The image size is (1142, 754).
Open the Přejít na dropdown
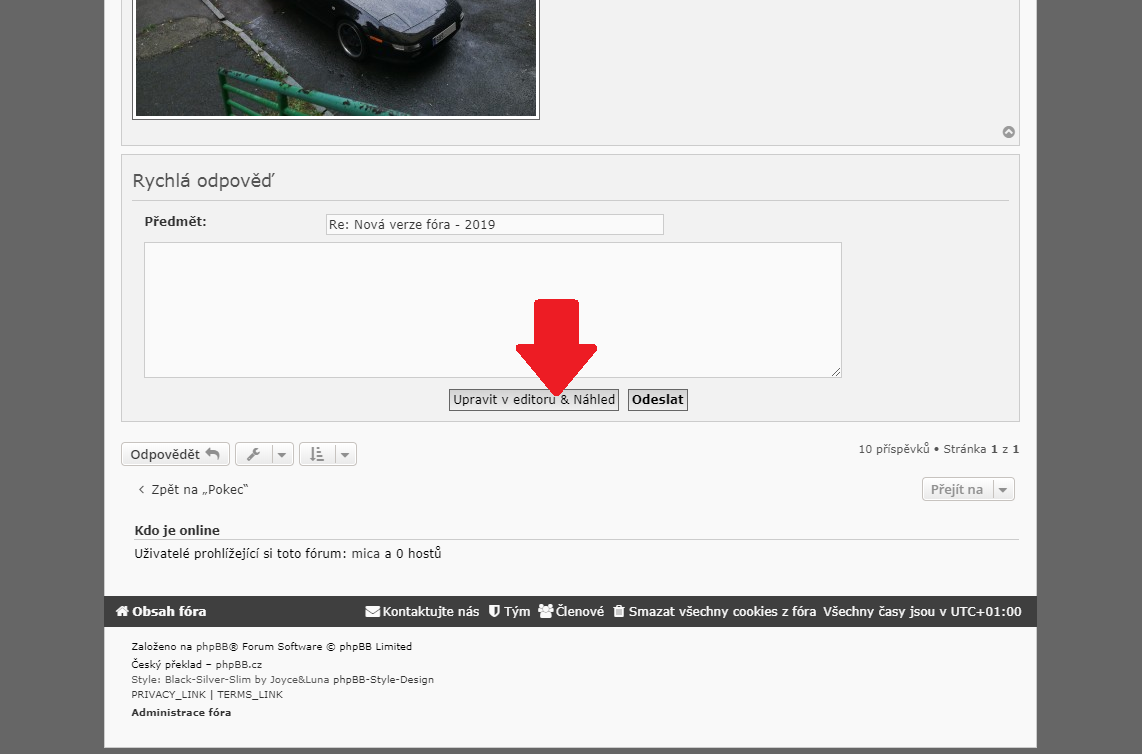click(x=967, y=489)
